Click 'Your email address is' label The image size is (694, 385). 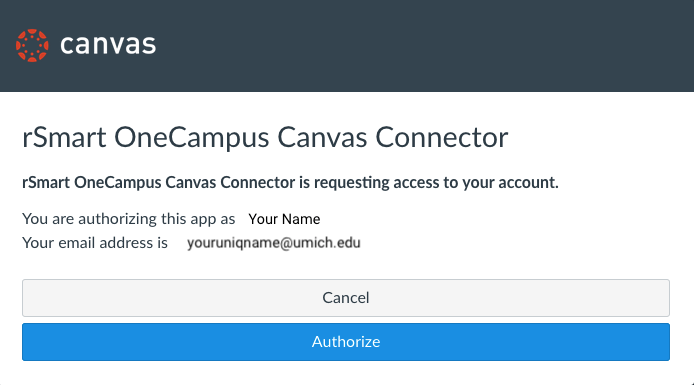[95, 243]
